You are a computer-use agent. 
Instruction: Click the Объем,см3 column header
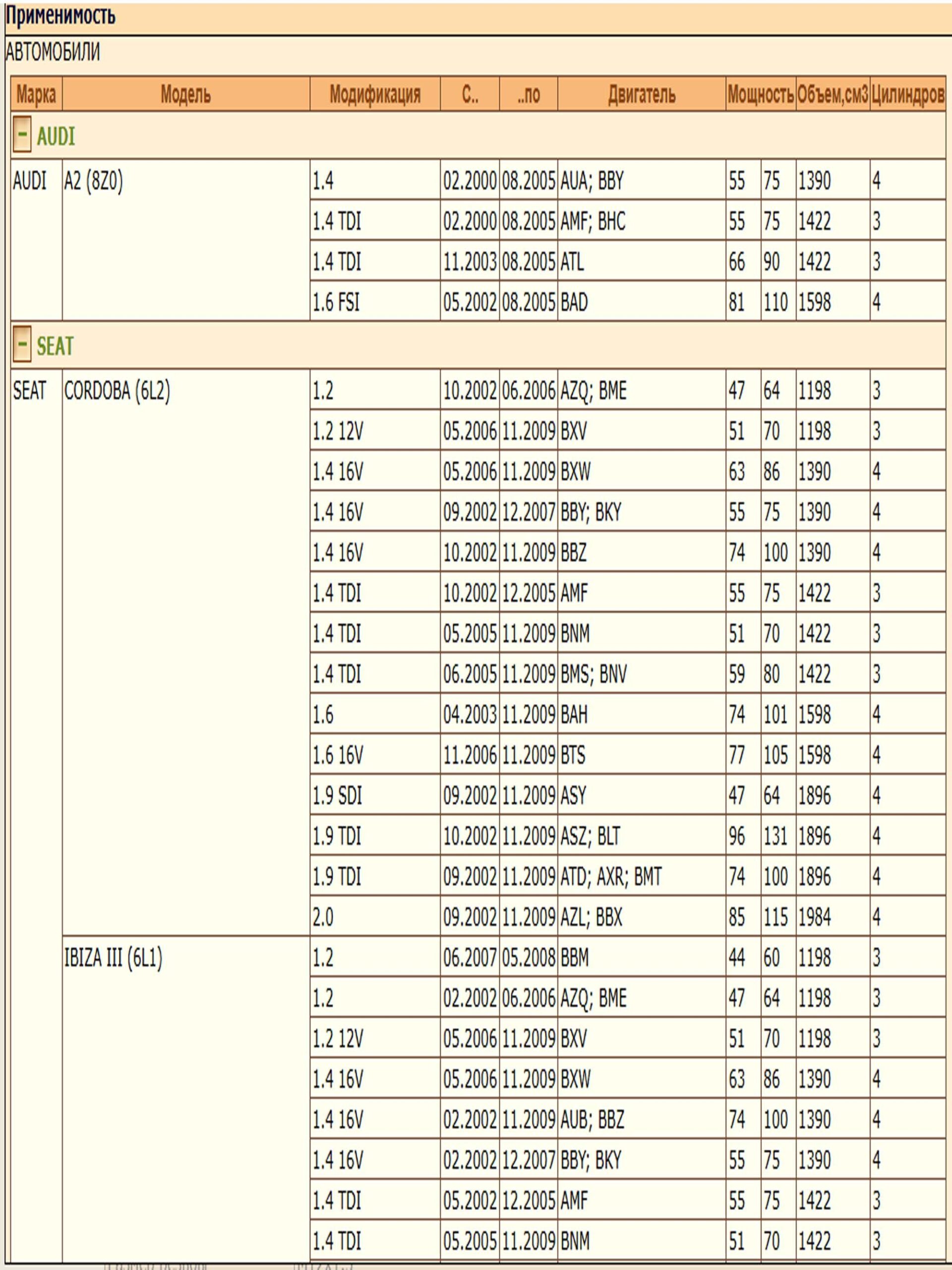(832, 94)
